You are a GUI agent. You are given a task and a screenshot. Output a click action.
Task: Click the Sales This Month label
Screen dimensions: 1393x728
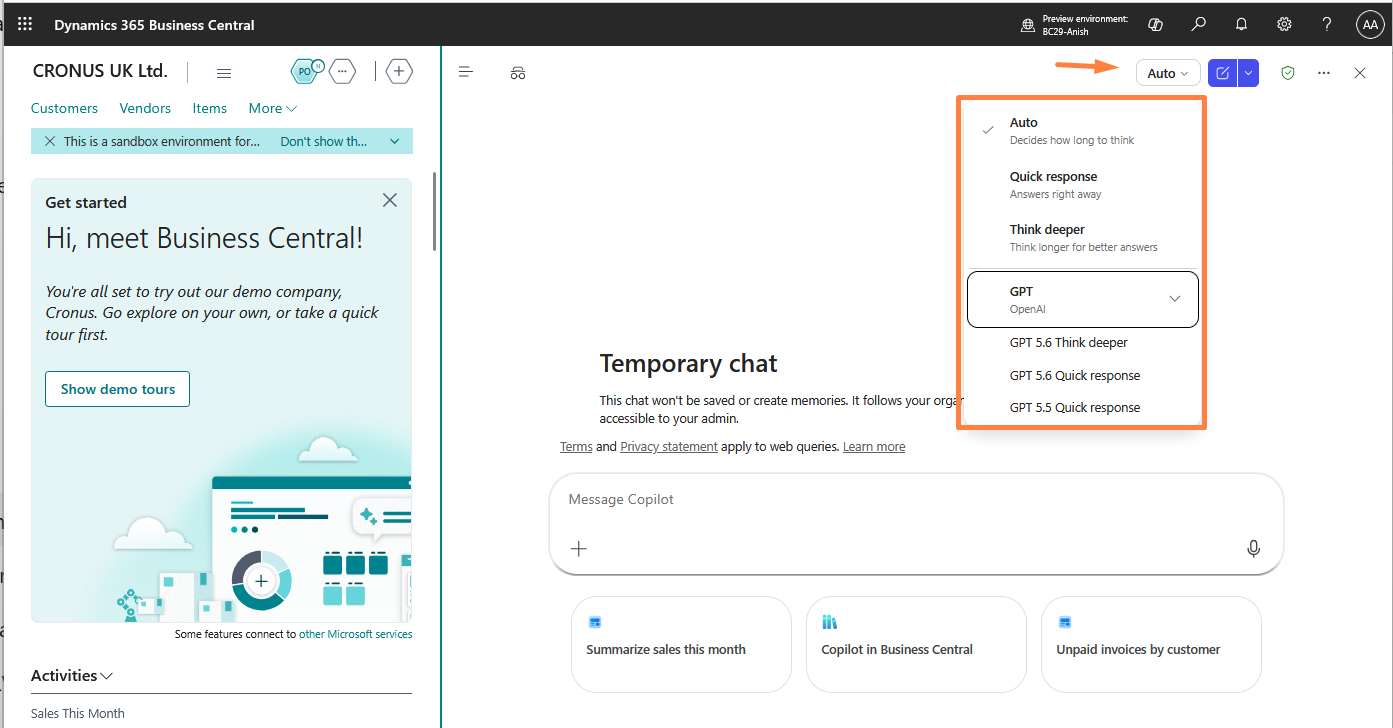point(78,714)
